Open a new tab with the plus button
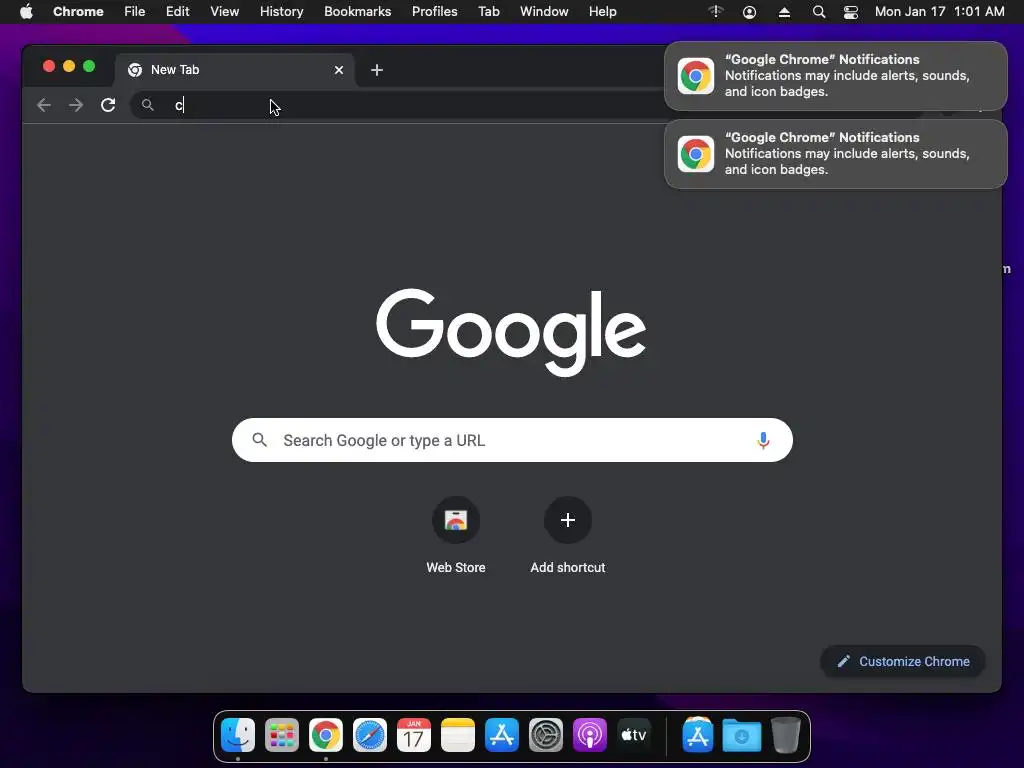Viewport: 1024px width, 768px height. click(377, 70)
